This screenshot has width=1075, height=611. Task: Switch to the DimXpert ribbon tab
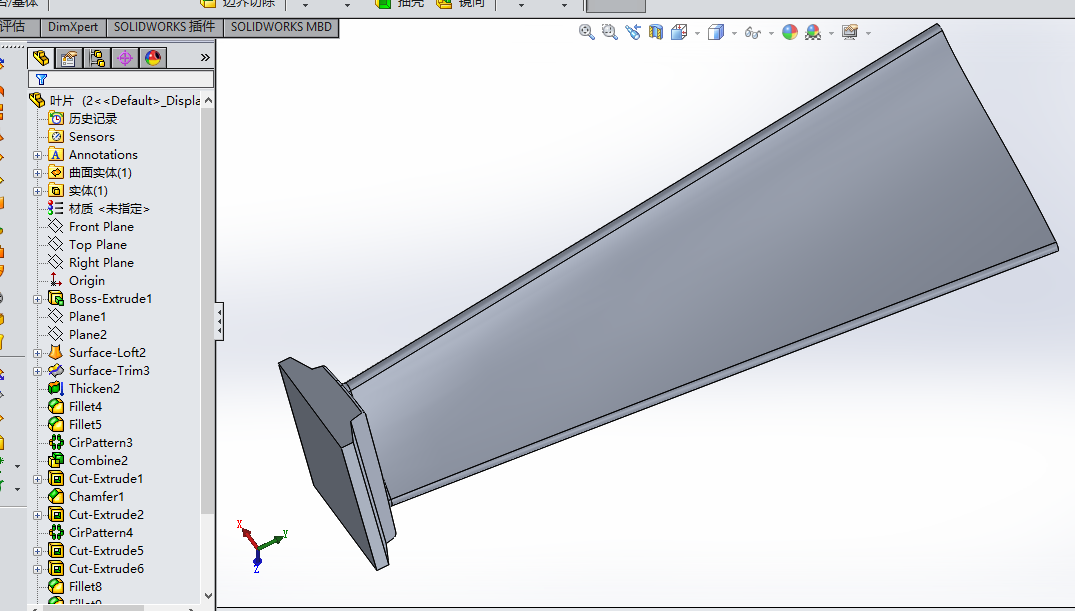[x=73, y=27]
